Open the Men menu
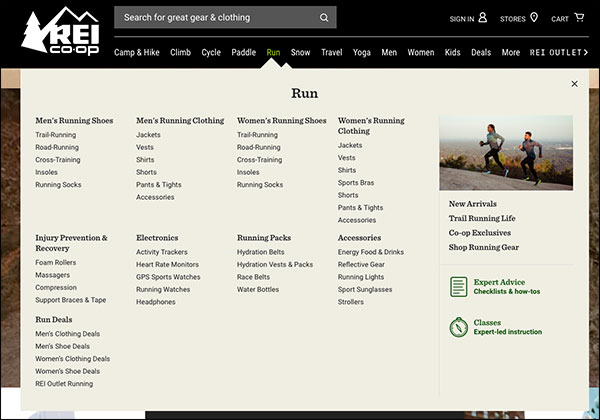600x420 pixels. pyautogui.click(x=389, y=52)
